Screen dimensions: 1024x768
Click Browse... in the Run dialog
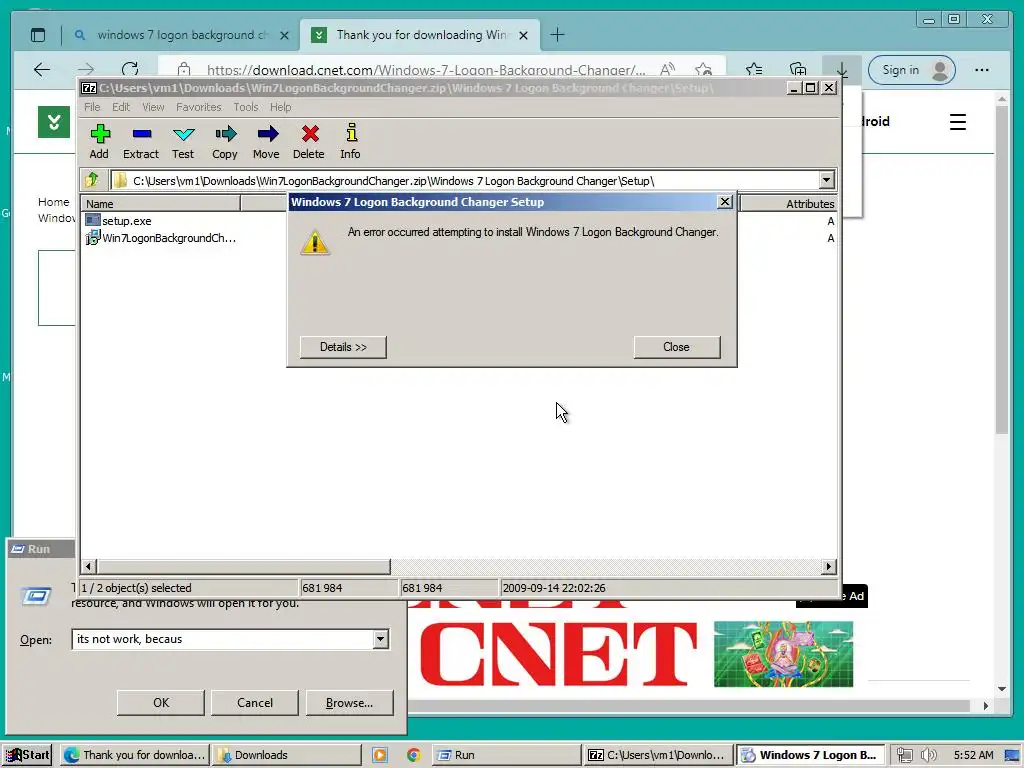(x=349, y=703)
